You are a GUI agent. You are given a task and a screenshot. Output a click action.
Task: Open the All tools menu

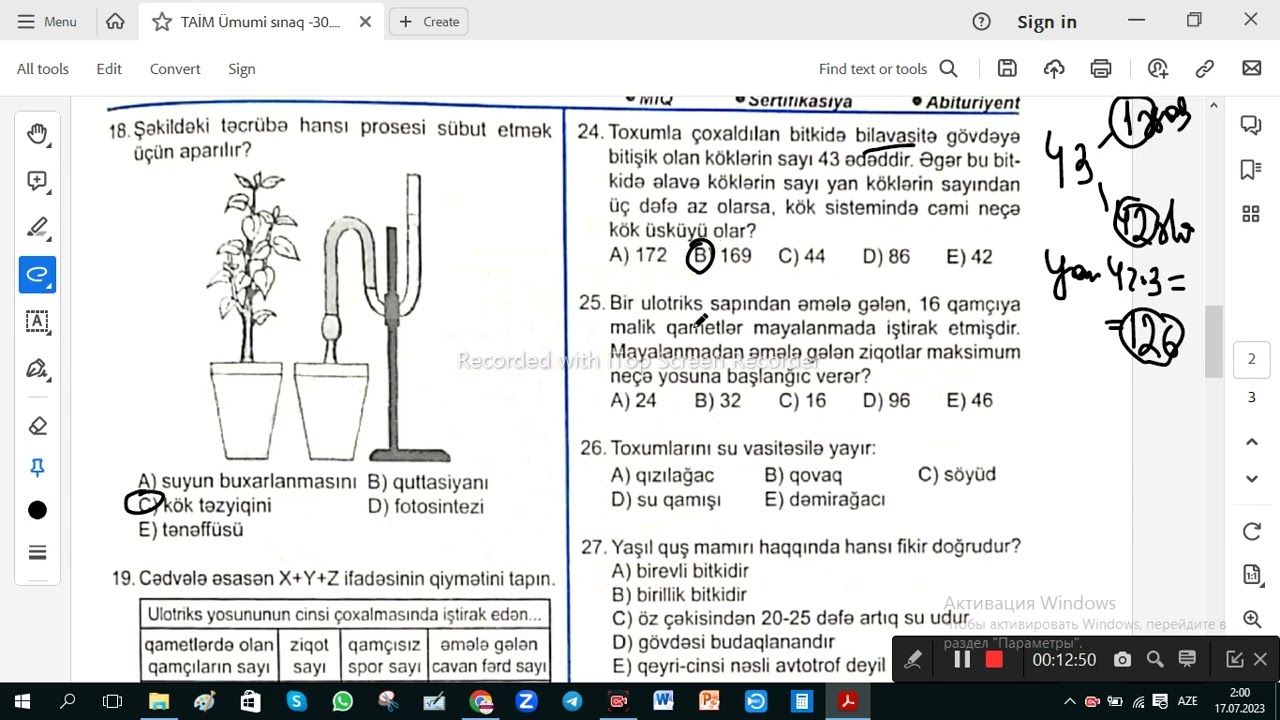coord(43,69)
